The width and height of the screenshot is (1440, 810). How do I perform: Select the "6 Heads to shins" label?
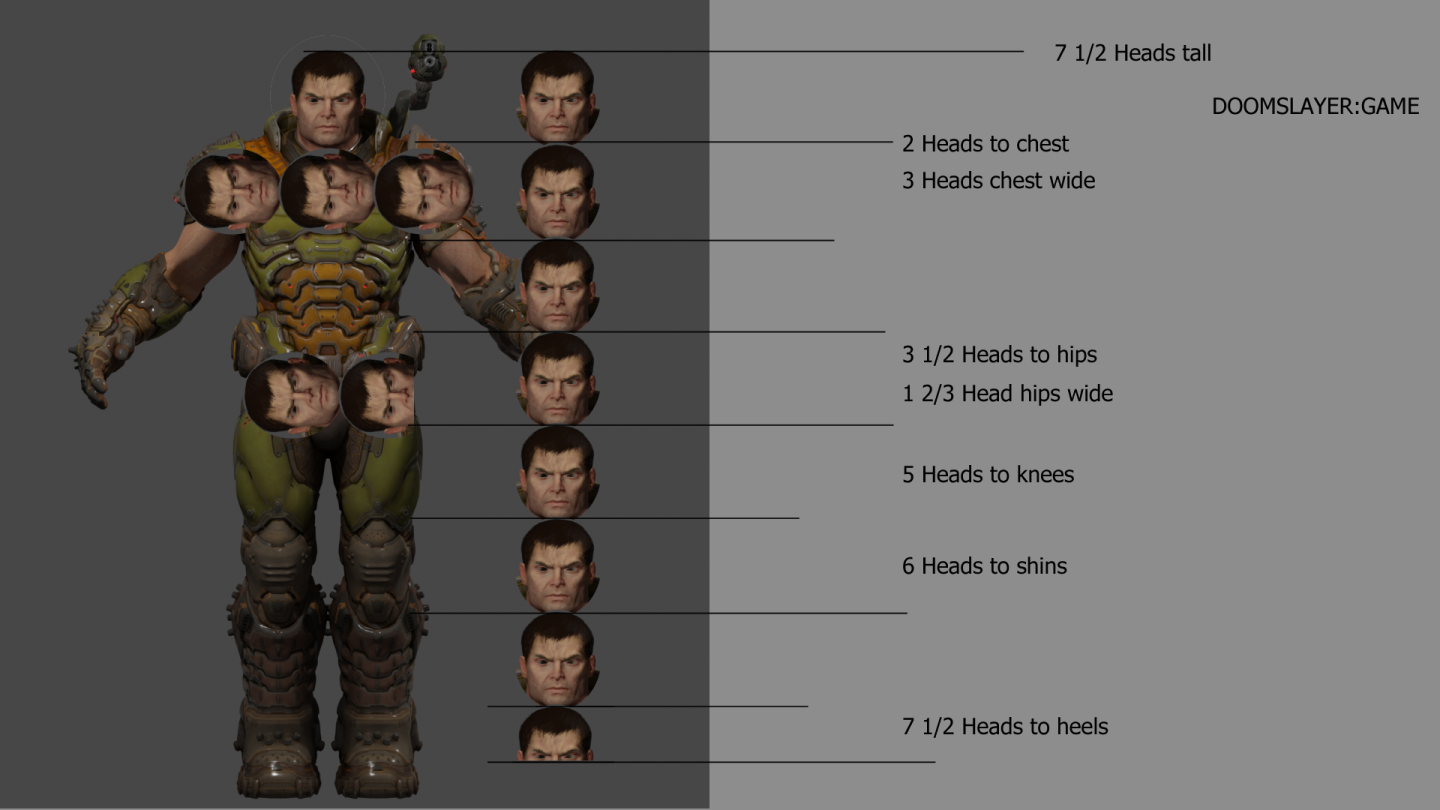pos(984,566)
